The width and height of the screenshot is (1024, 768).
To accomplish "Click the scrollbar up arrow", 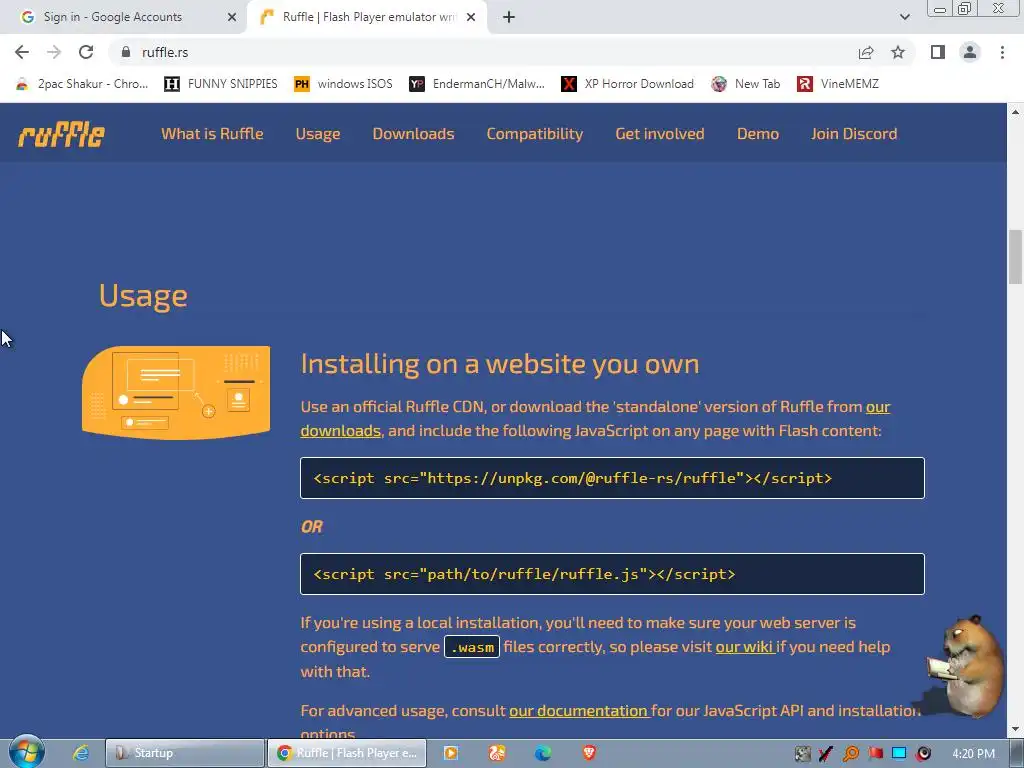I will point(1016,112).
